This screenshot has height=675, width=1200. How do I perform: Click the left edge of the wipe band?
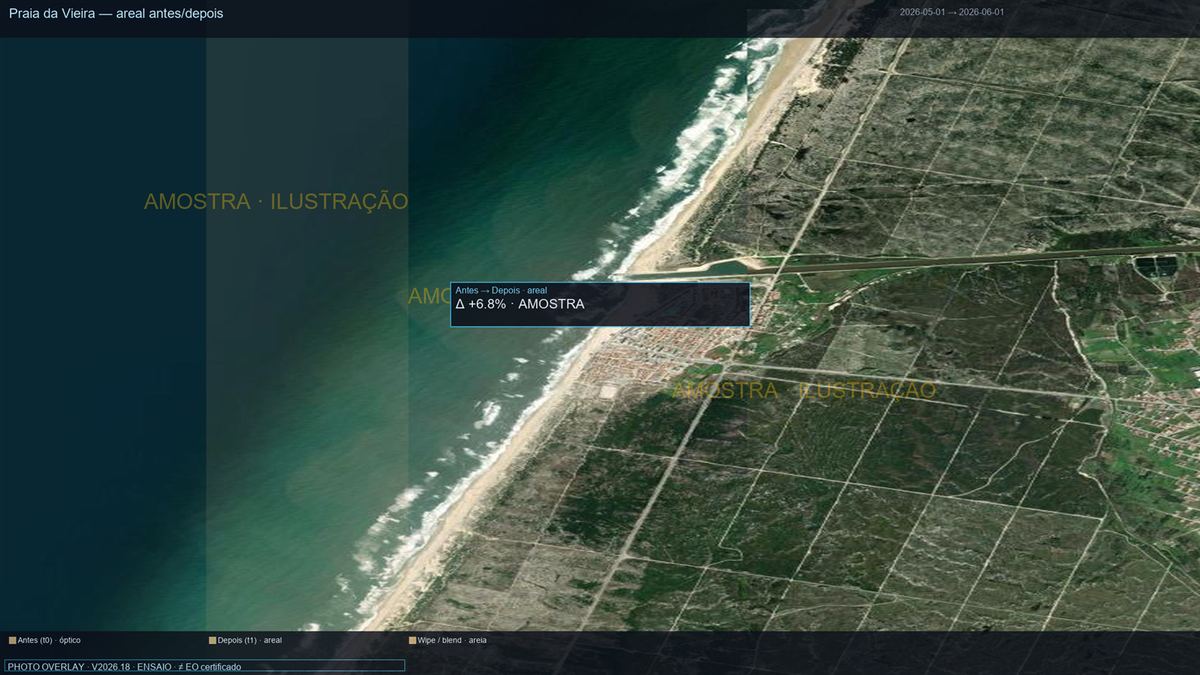coord(207,334)
